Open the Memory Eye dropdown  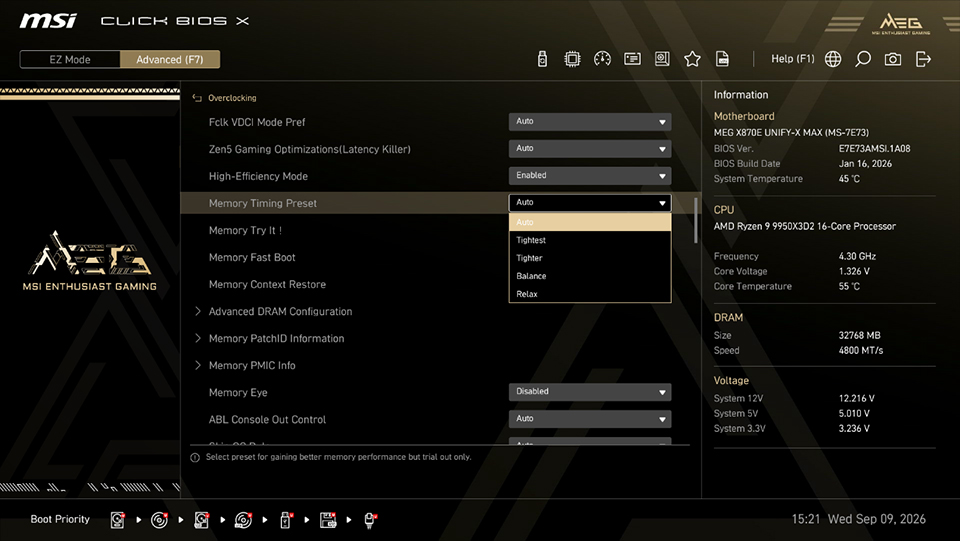point(590,392)
